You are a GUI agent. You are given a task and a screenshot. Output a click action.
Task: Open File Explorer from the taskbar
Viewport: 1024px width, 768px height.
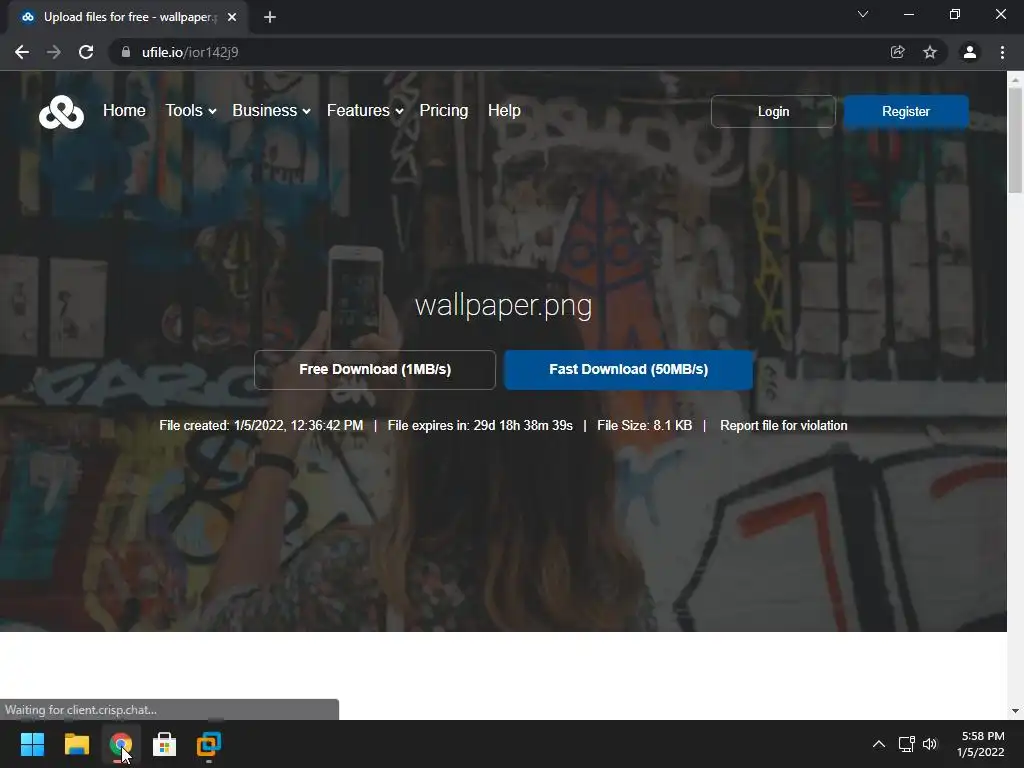click(76, 744)
